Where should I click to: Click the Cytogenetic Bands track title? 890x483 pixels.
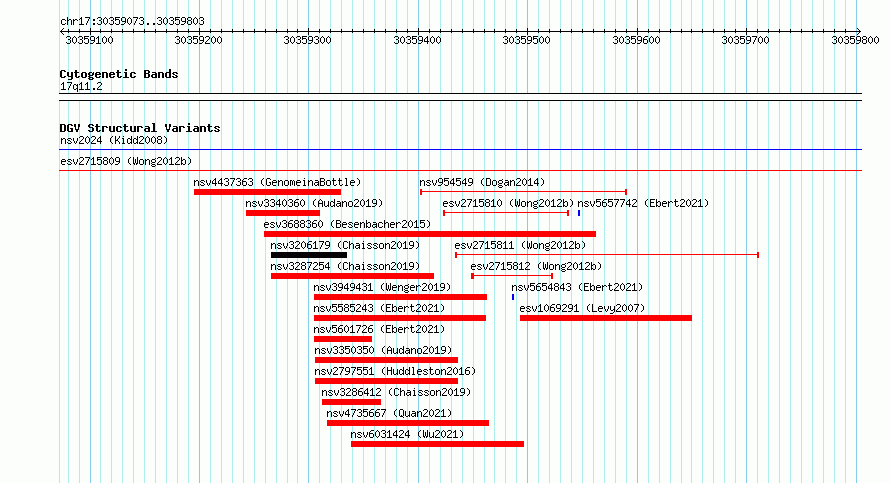tap(119, 74)
